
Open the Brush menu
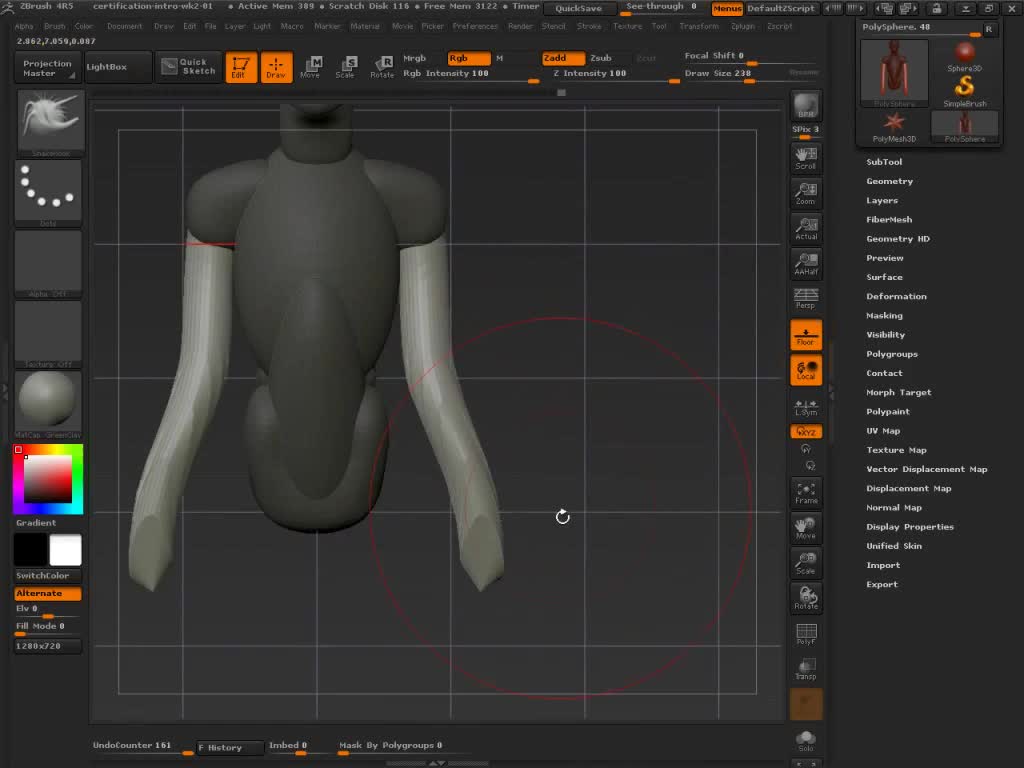(x=54, y=26)
